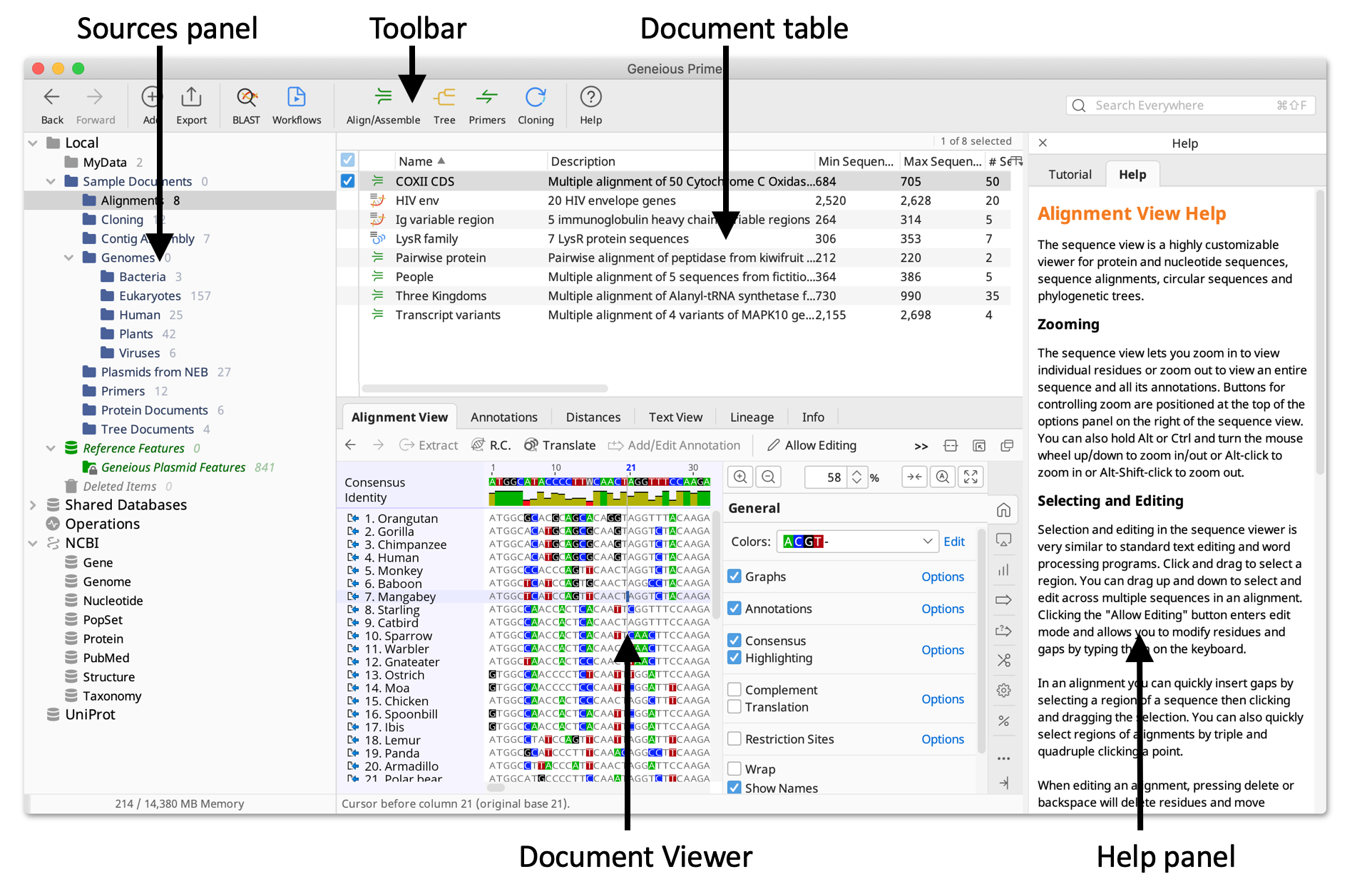Image resolution: width=1372 pixels, height=889 pixels.
Task: Click Edit link next to Colors
Action: pos(954,542)
